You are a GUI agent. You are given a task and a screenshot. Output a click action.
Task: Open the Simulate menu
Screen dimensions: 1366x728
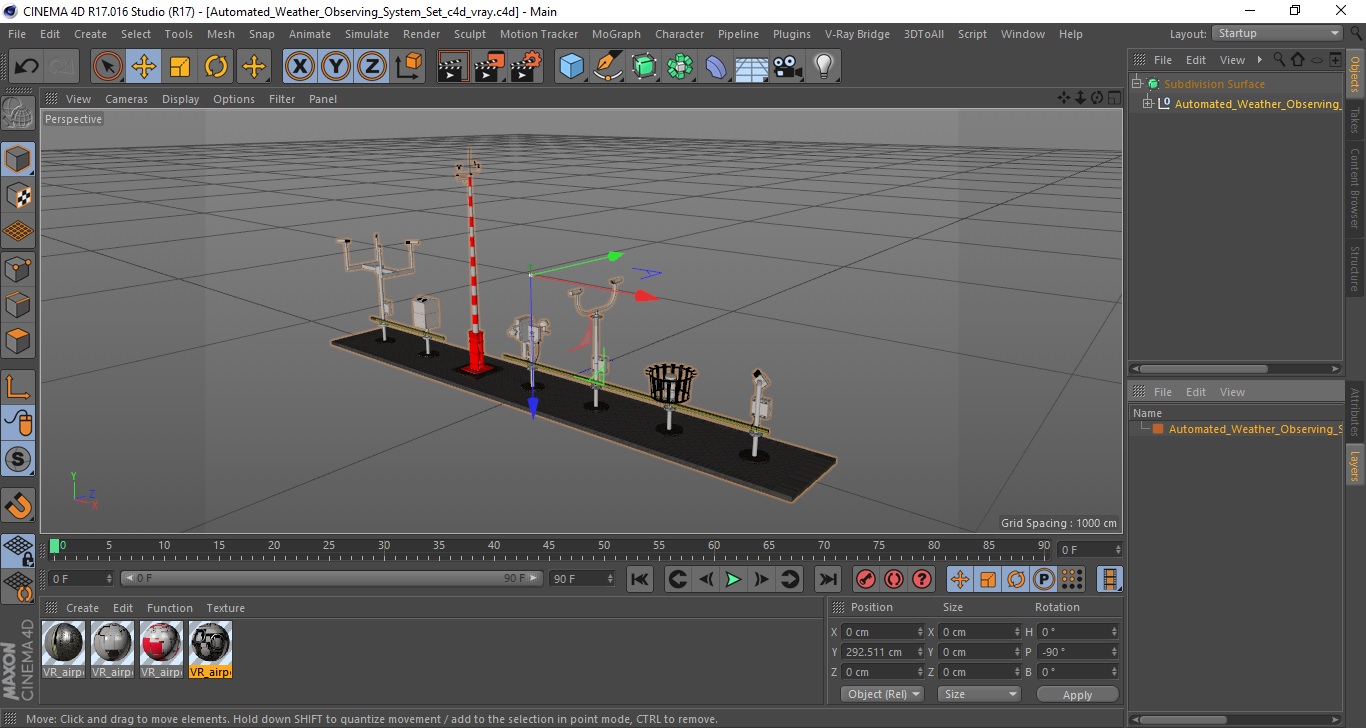click(x=367, y=34)
